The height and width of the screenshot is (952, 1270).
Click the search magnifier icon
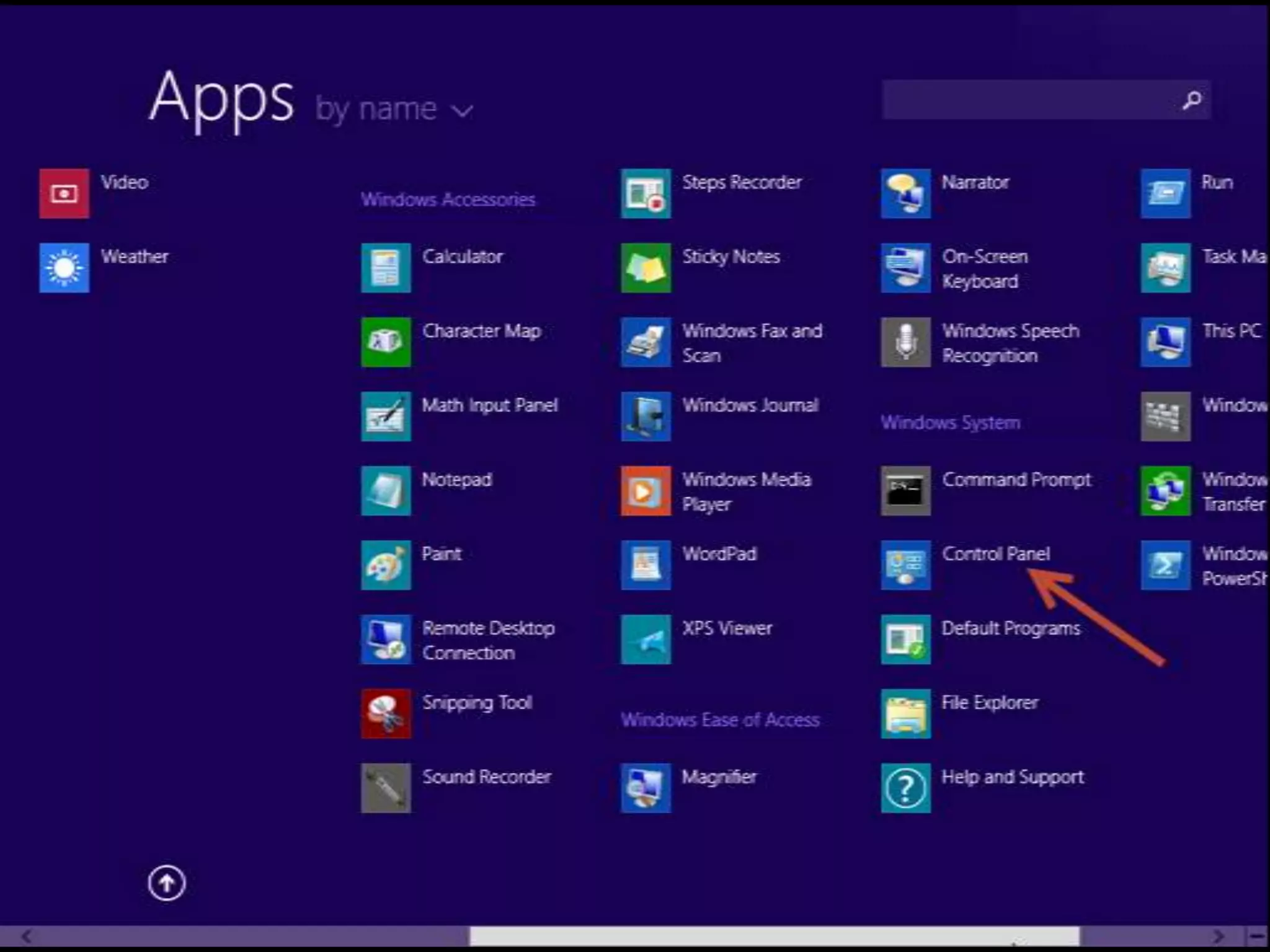(1191, 100)
